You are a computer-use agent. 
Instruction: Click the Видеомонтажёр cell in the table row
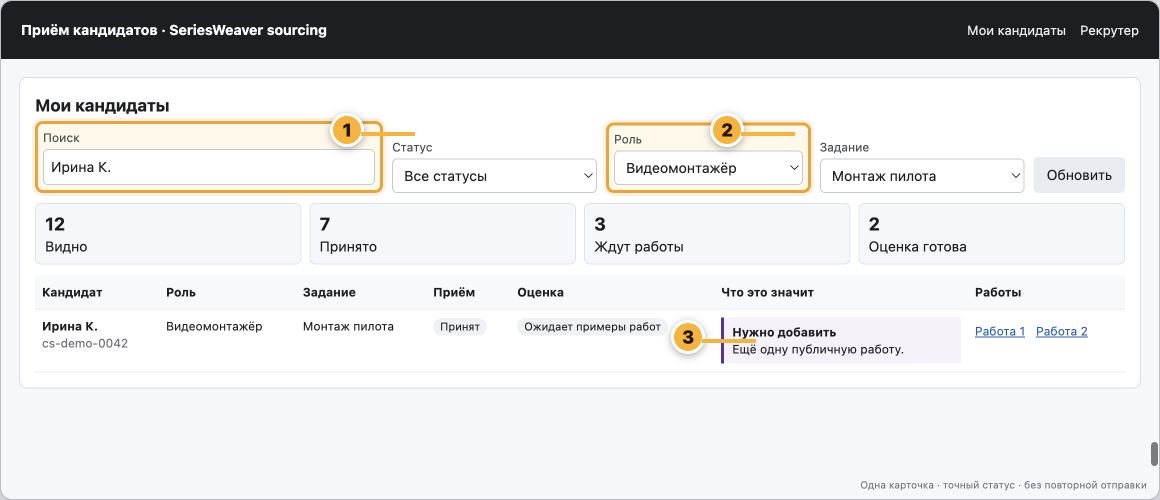pos(214,326)
